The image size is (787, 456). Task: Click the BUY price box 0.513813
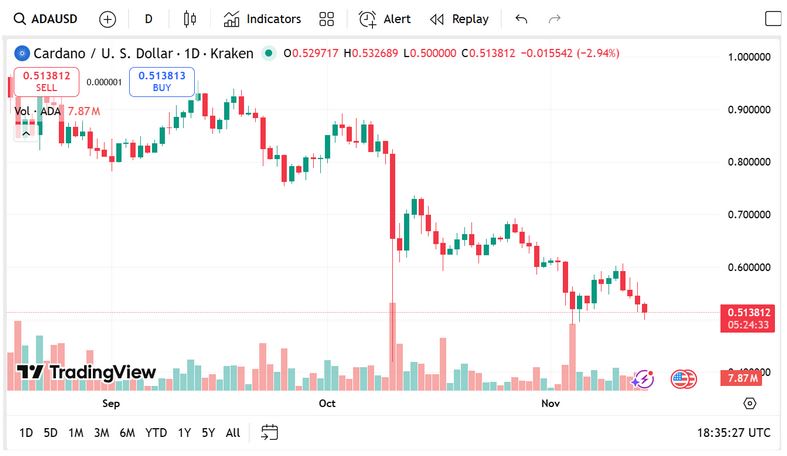161,81
